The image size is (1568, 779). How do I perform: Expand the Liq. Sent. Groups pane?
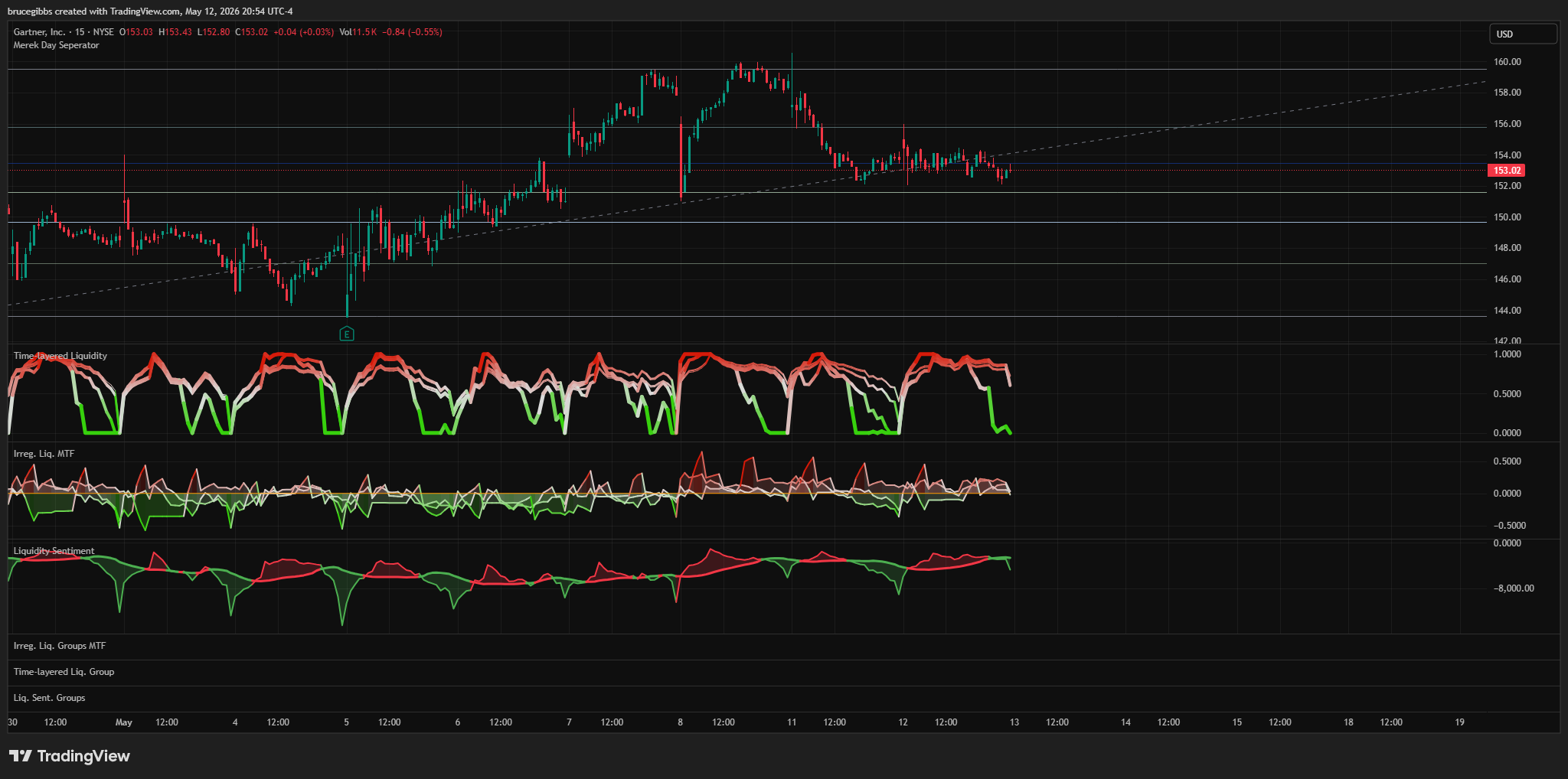[x=49, y=698]
